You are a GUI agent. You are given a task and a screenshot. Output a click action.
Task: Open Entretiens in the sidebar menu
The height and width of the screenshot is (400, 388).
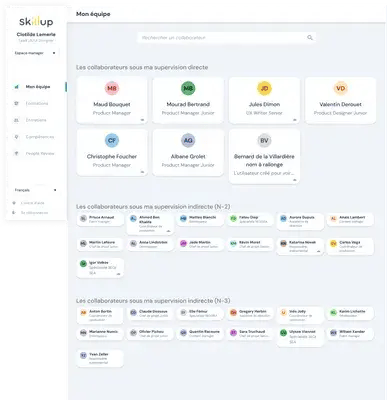point(36,120)
